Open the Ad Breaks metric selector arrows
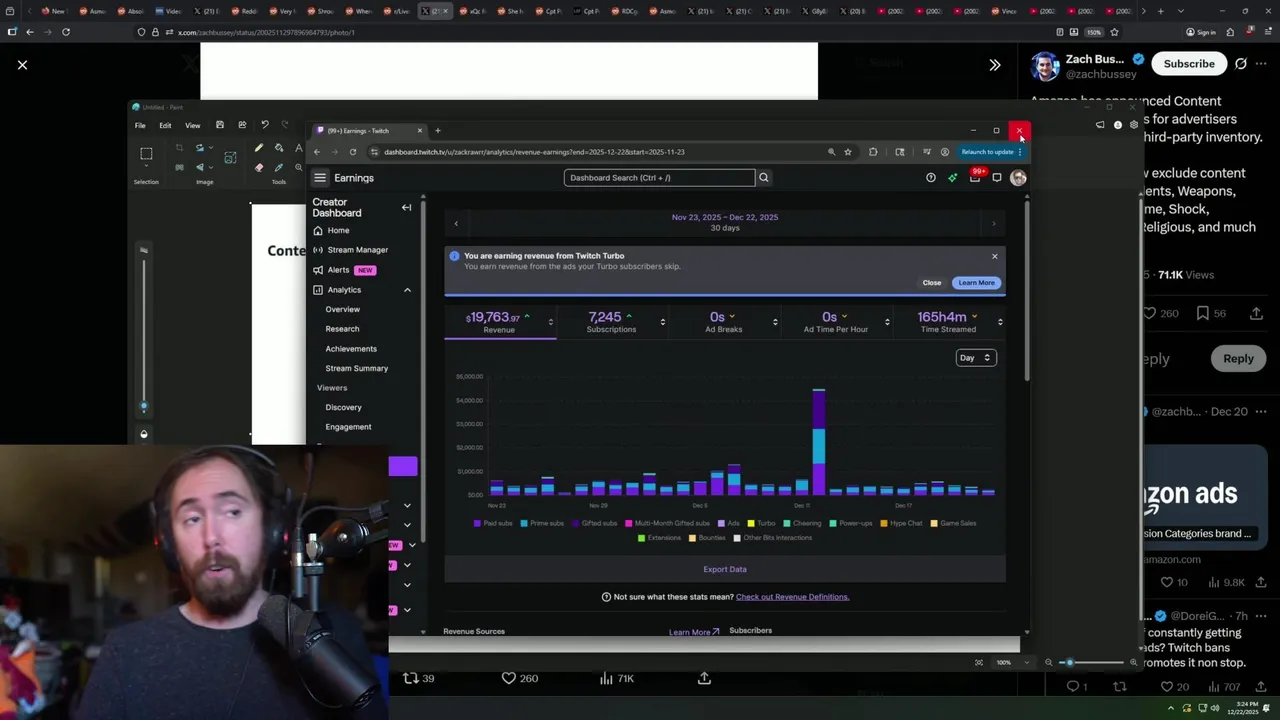This screenshot has width=1280, height=720. (x=774, y=322)
